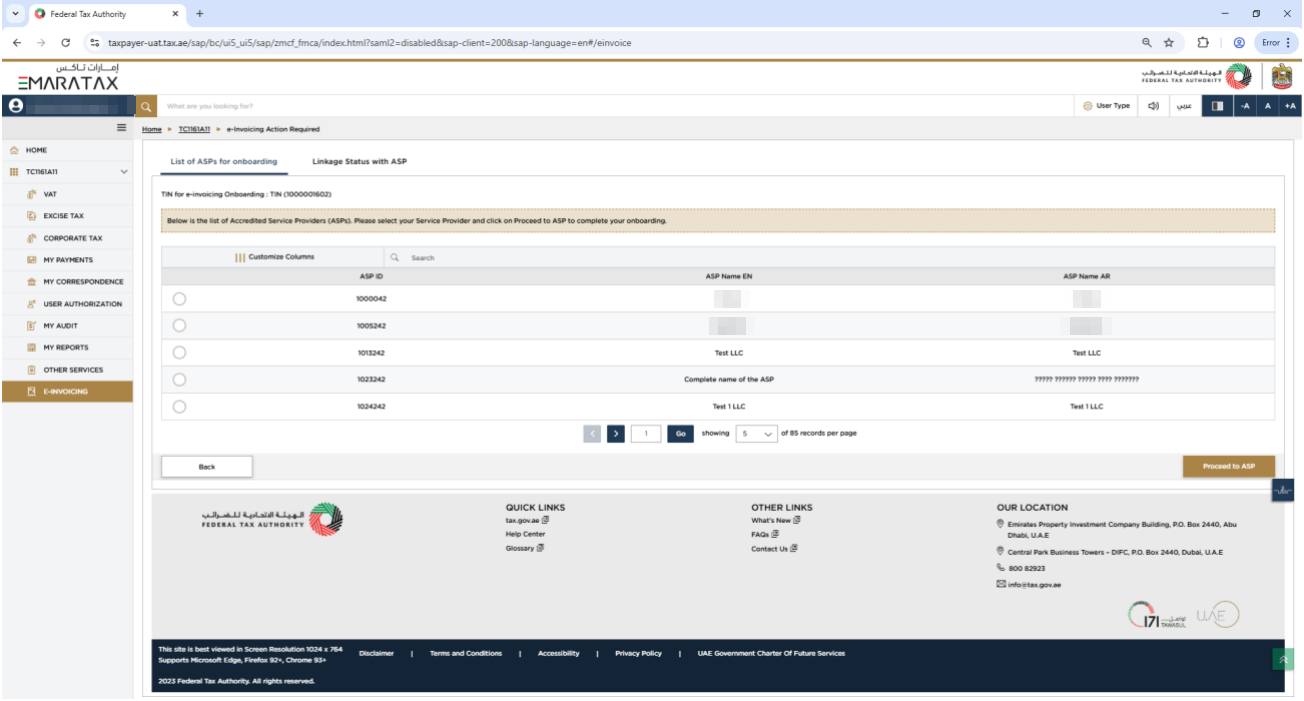Image resolution: width=1304 pixels, height=701 pixels.
Task: Switch the high-contrast display mode icon
Action: (1217, 106)
